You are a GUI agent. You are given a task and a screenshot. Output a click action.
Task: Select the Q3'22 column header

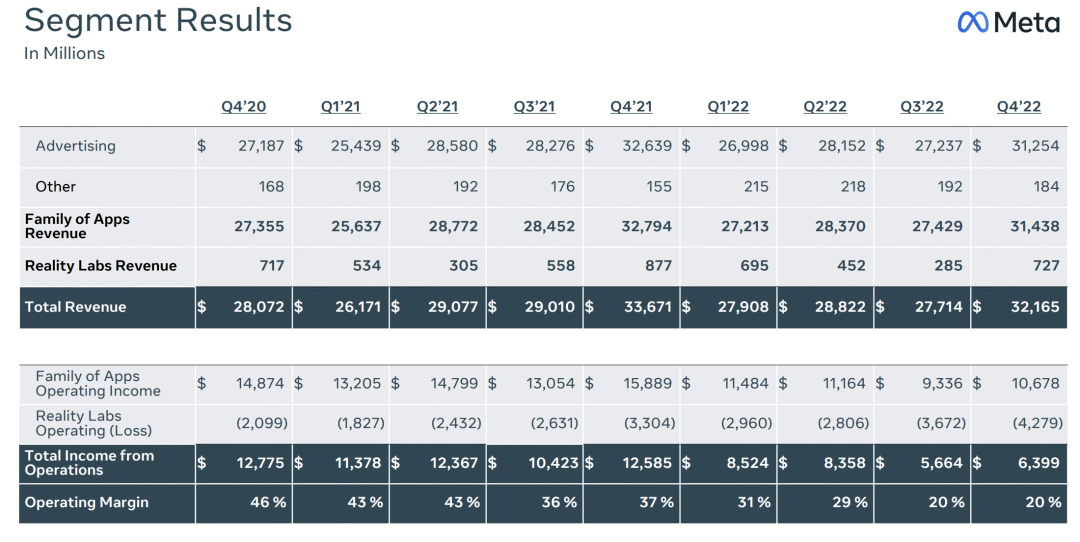tap(922, 107)
